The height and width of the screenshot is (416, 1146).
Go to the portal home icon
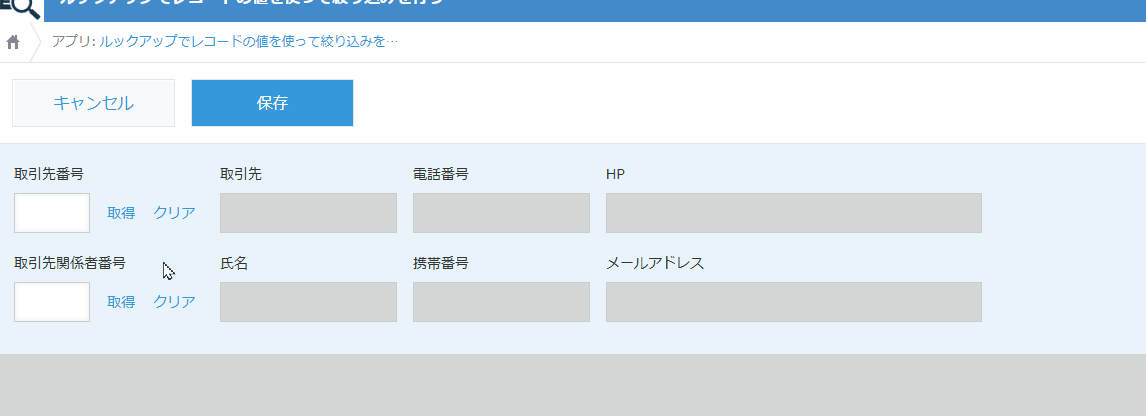point(13,42)
